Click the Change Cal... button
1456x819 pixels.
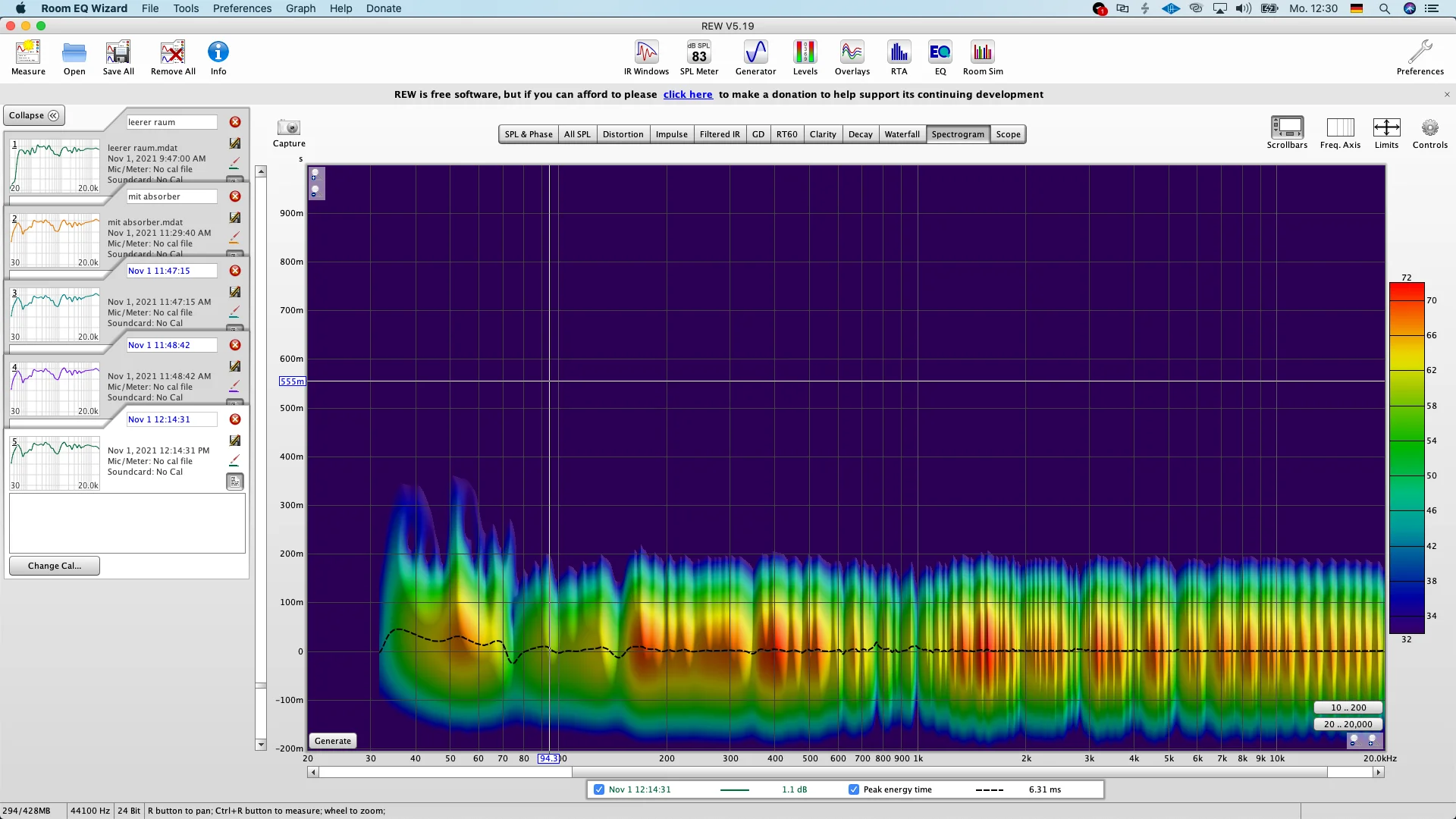point(55,566)
